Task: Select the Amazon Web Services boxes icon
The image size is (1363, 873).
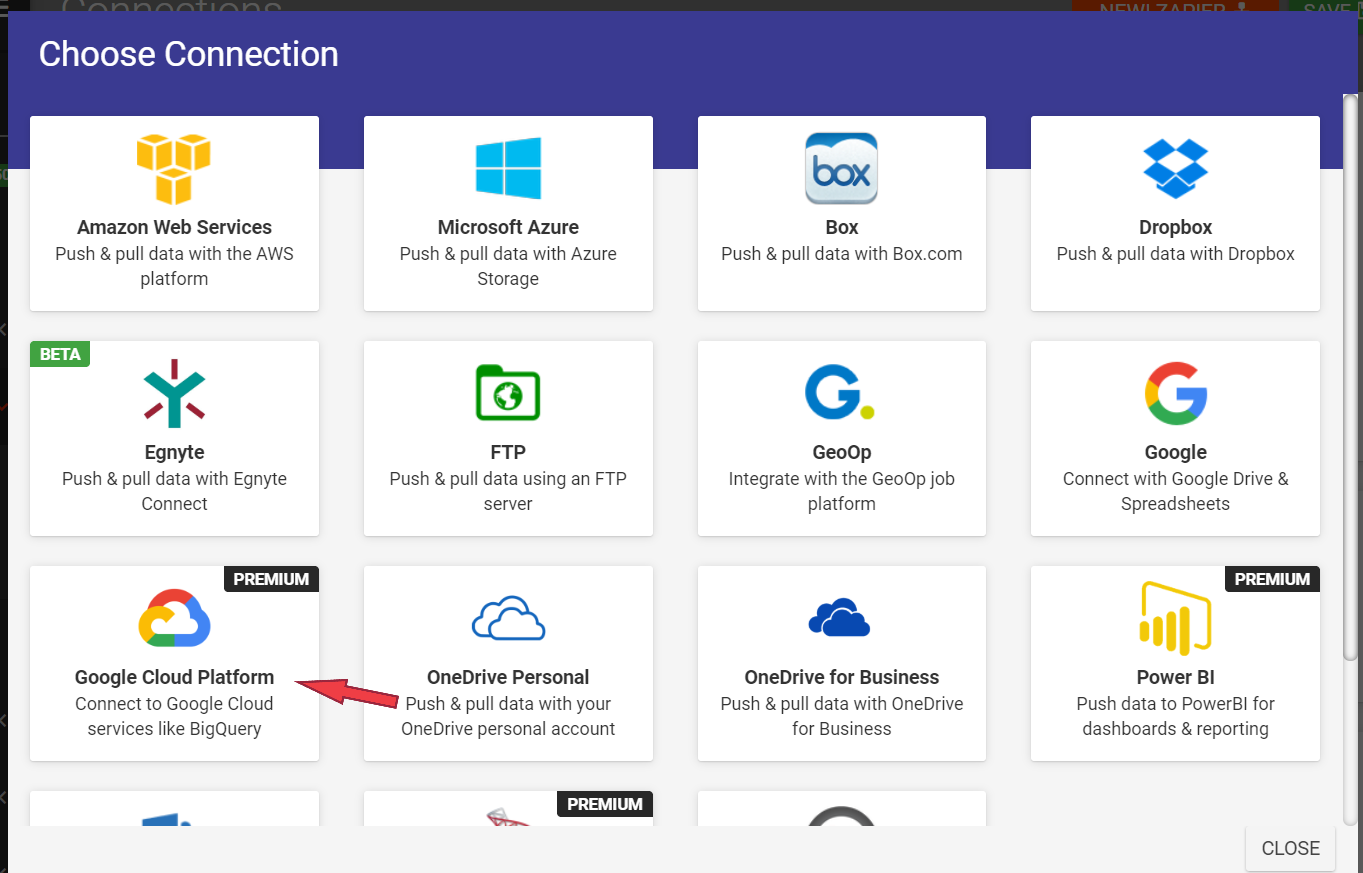Action: 174,169
